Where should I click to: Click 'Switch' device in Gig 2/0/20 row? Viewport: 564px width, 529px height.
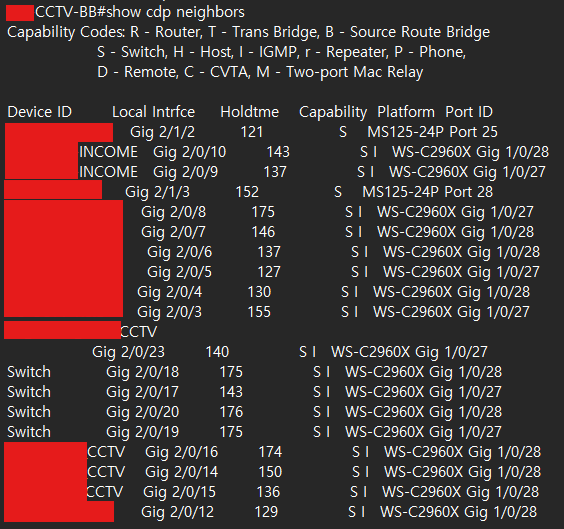[29, 412]
